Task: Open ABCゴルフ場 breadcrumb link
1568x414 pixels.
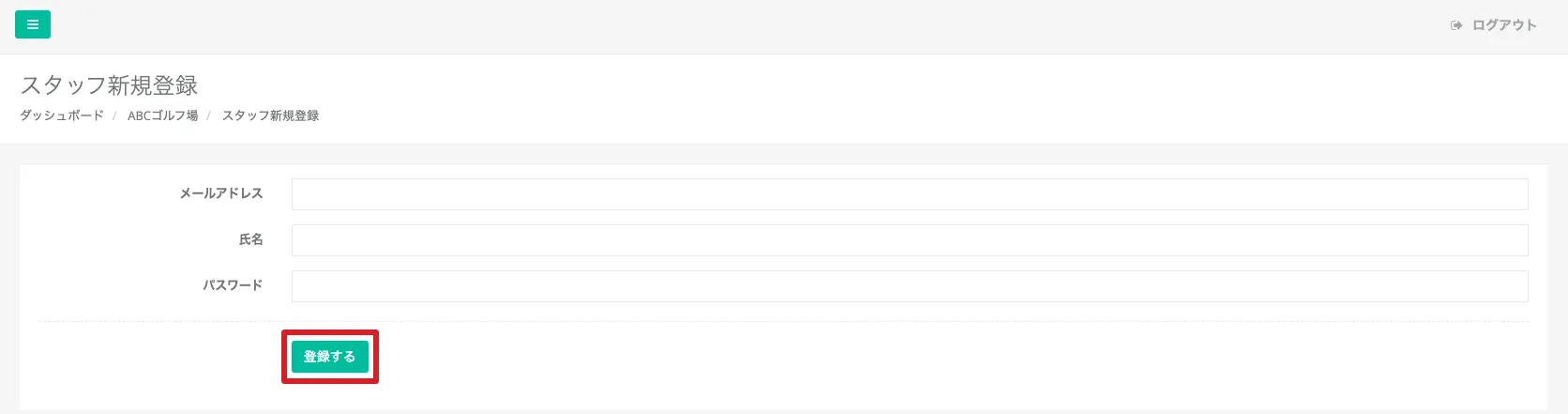Action: pos(162,115)
